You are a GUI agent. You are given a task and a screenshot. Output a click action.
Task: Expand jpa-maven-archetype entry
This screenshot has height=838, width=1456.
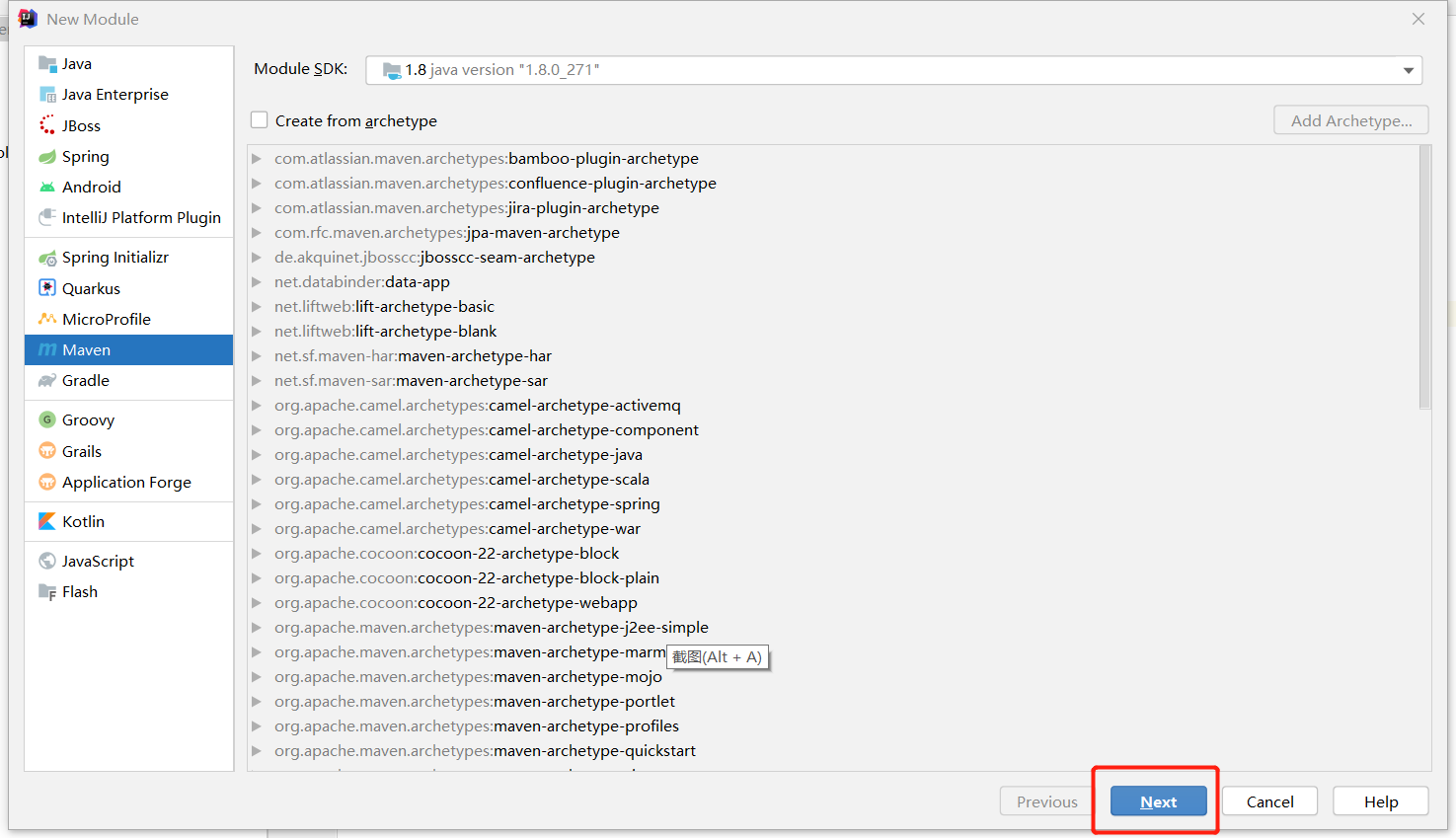(x=257, y=233)
